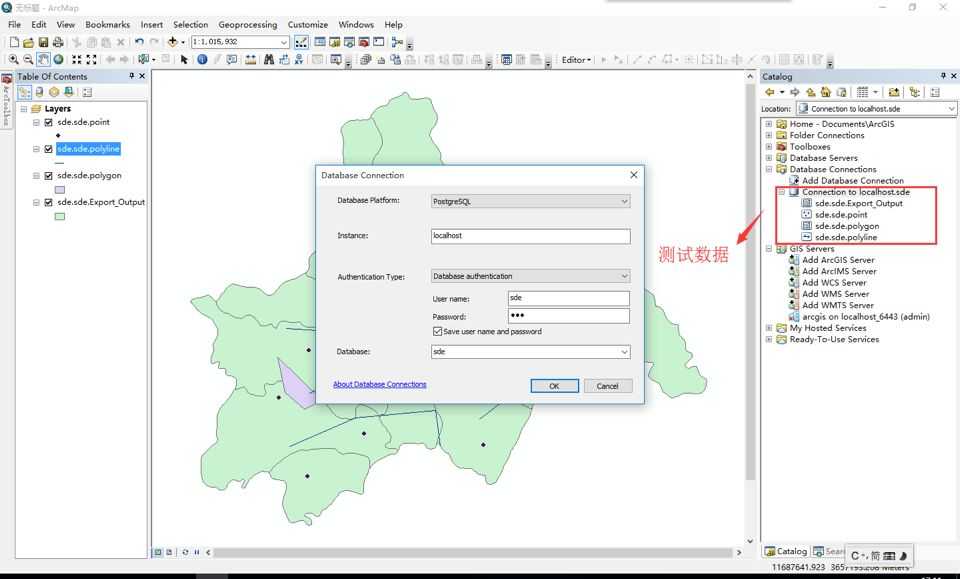Open a map file with Open icon
960x579 pixels.
28,42
